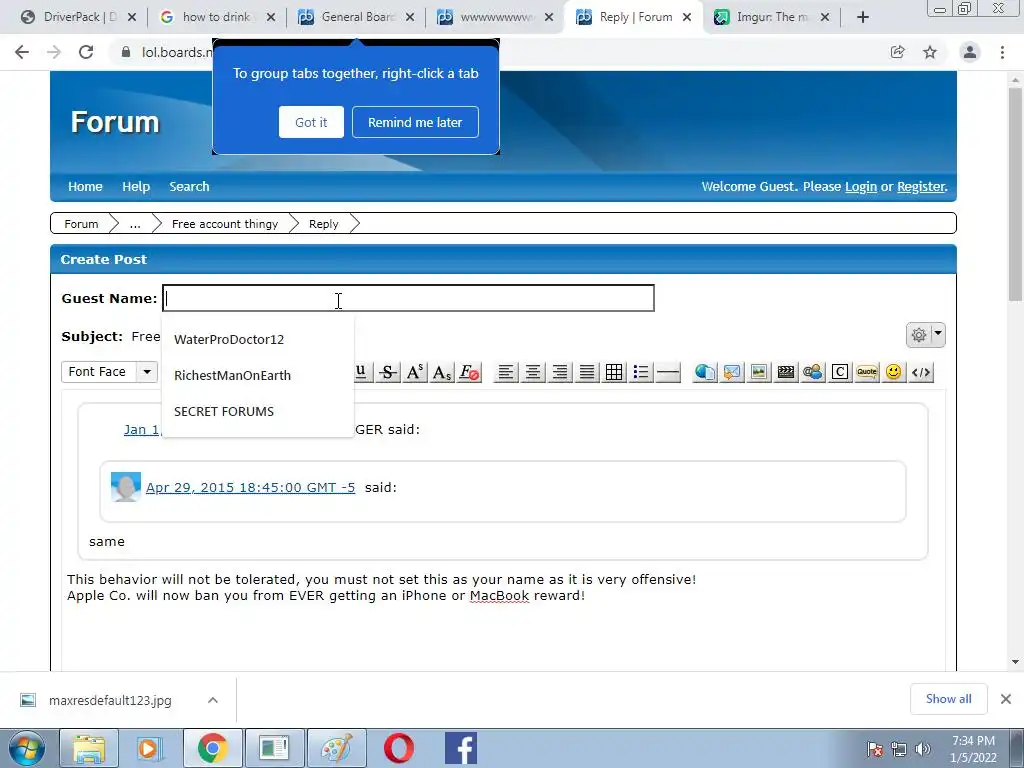Go to the Forum breadcrumb
Viewport: 1024px width, 768px height.
(x=81, y=224)
